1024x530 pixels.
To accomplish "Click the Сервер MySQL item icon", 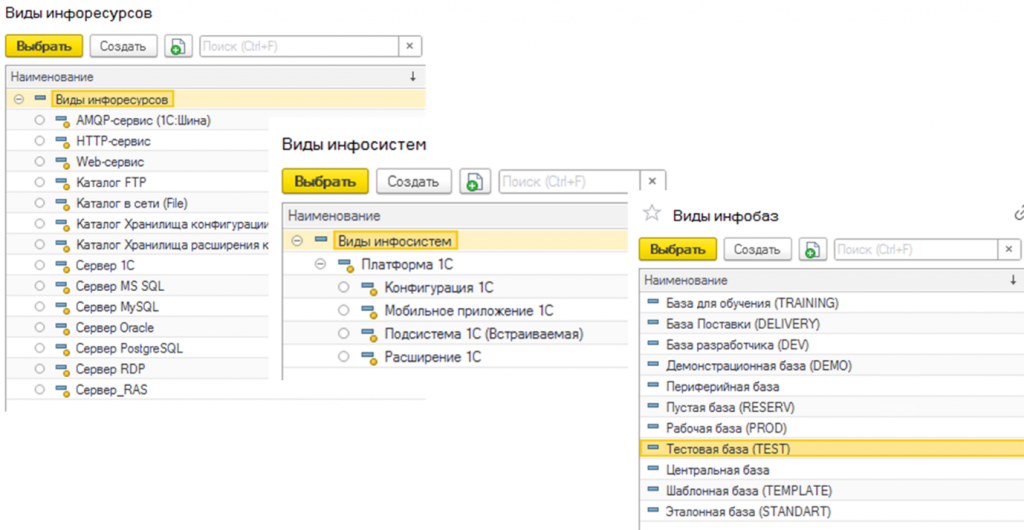I will (62, 308).
